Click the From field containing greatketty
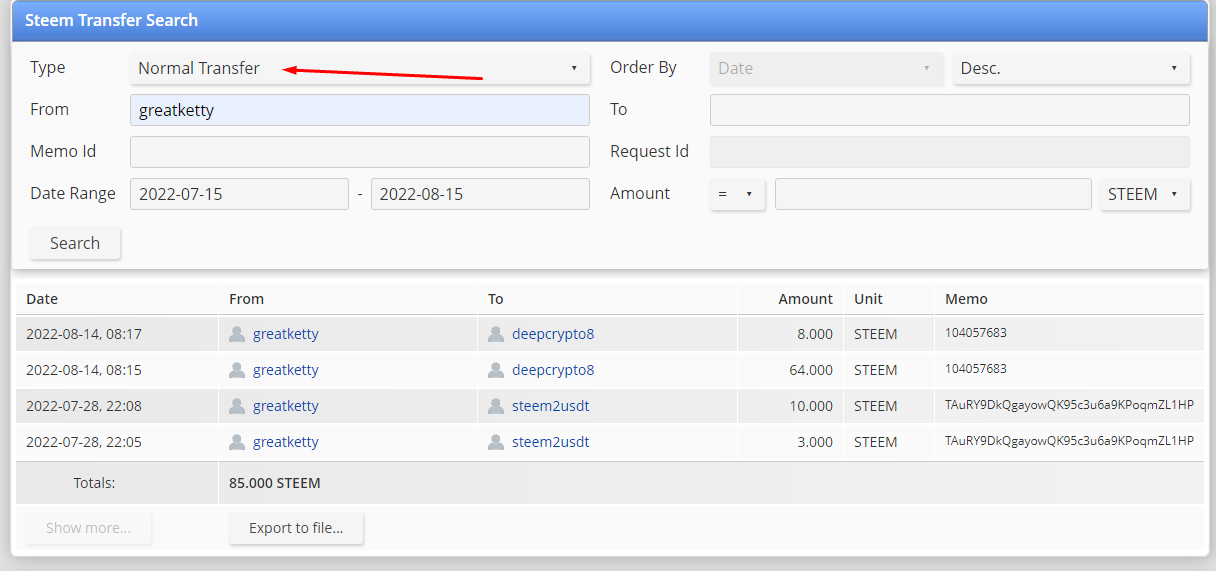This screenshot has height=571, width=1216. (x=359, y=110)
